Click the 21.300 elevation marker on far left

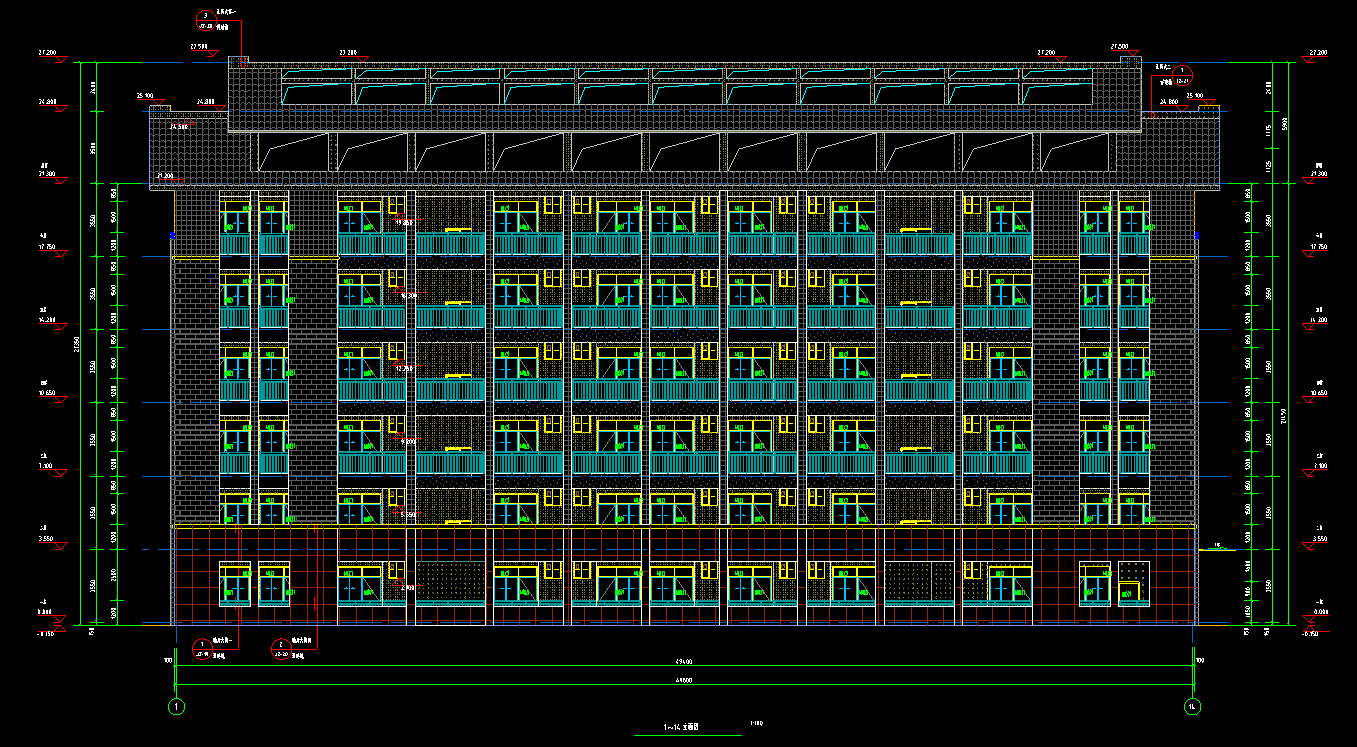pos(45,174)
